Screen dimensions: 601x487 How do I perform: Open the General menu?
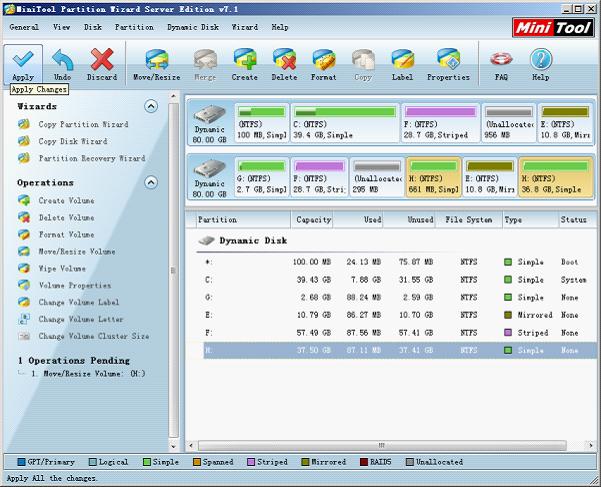pos(24,27)
